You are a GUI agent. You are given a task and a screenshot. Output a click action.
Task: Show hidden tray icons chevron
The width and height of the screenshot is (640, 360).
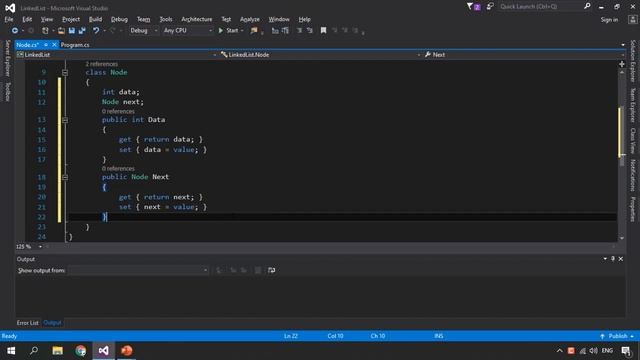tap(560, 351)
